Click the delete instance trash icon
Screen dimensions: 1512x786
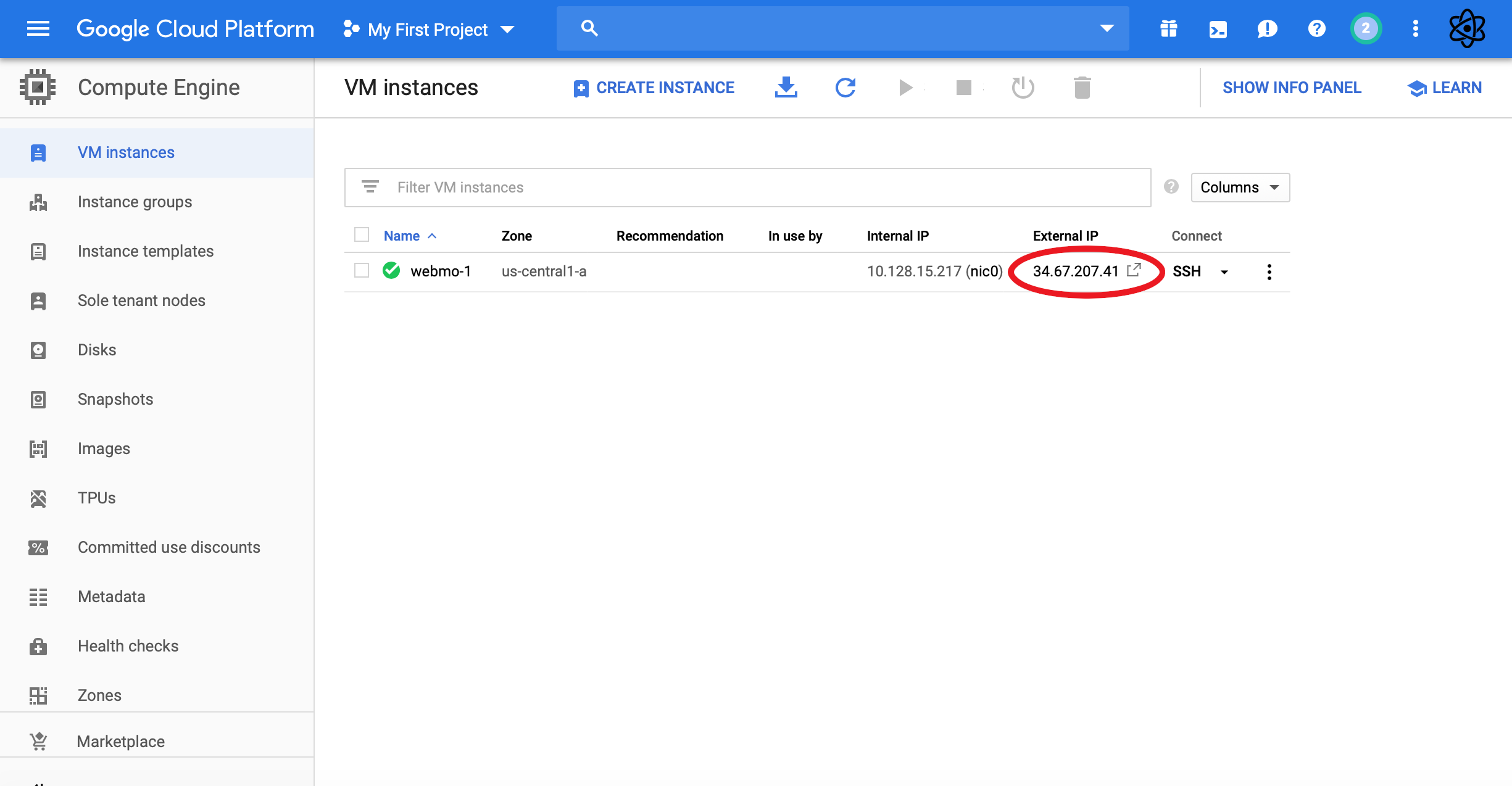click(1082, 88)
